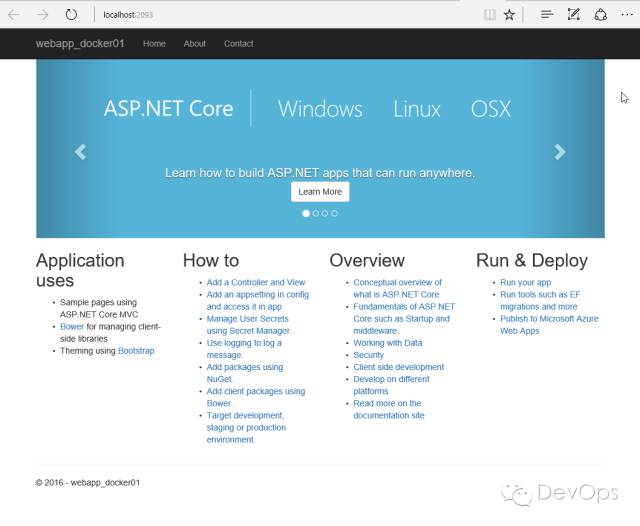Open Manage User Secrets link
Screen dimensions: 640x526
(x=249, y=325)
